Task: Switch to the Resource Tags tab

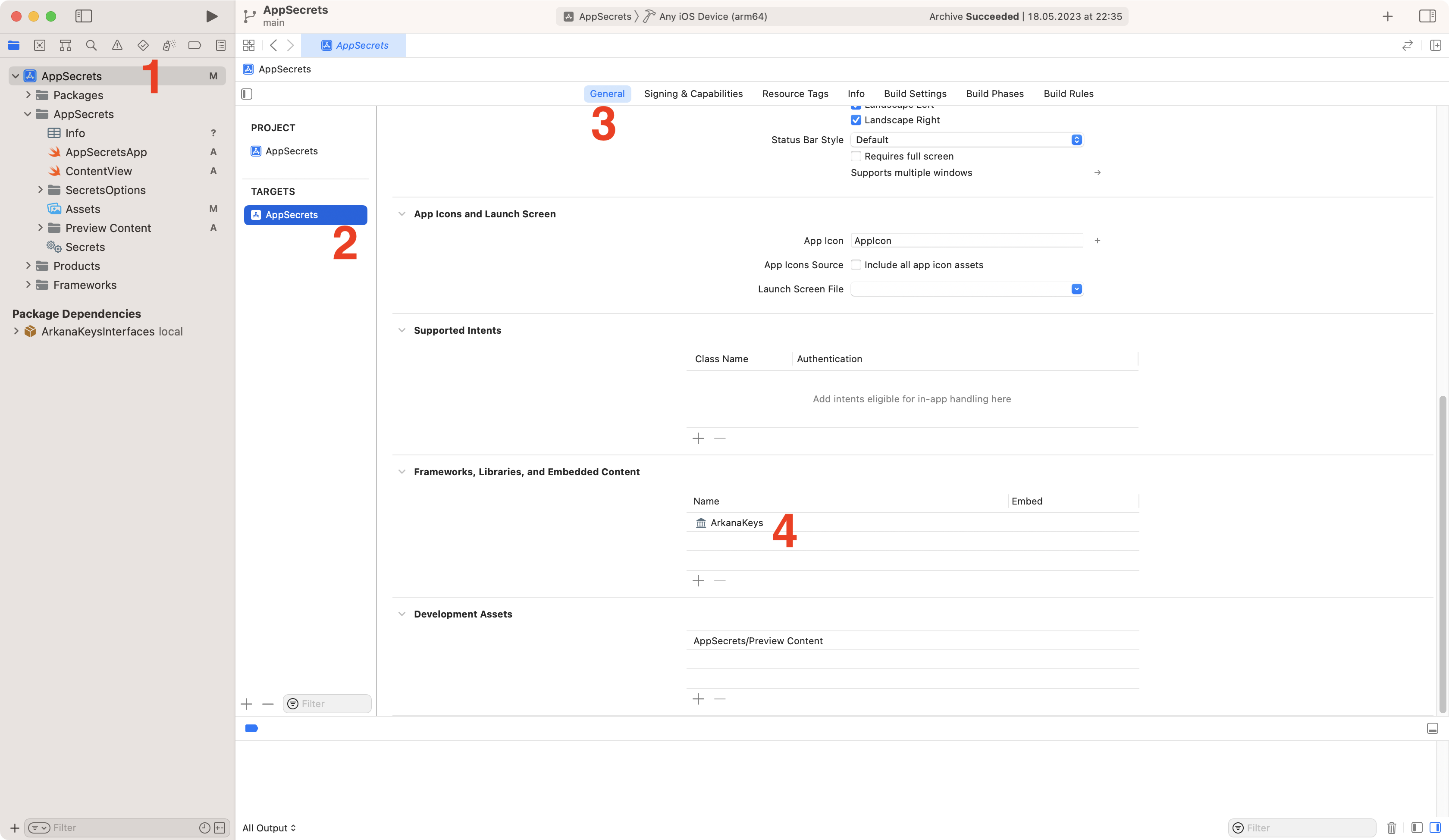Action: click(x=795, y=94)
